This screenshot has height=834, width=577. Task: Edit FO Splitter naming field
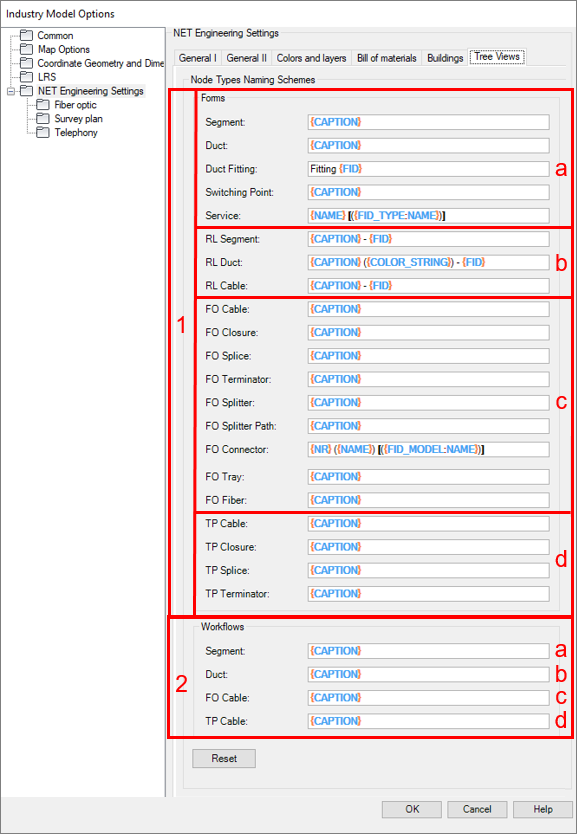428,403
